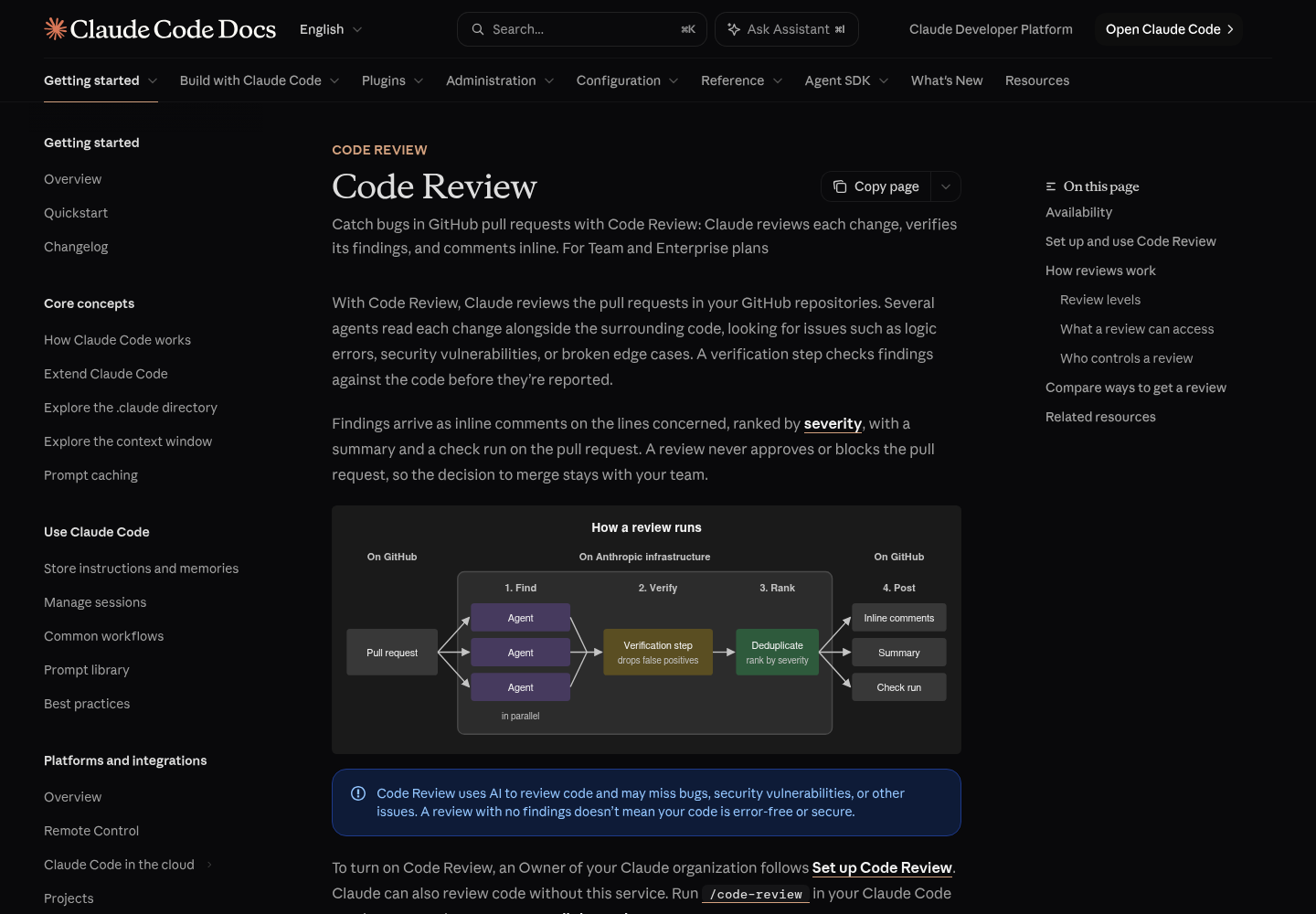Open the Claude Developer Platform link

(x=991, y=29)
